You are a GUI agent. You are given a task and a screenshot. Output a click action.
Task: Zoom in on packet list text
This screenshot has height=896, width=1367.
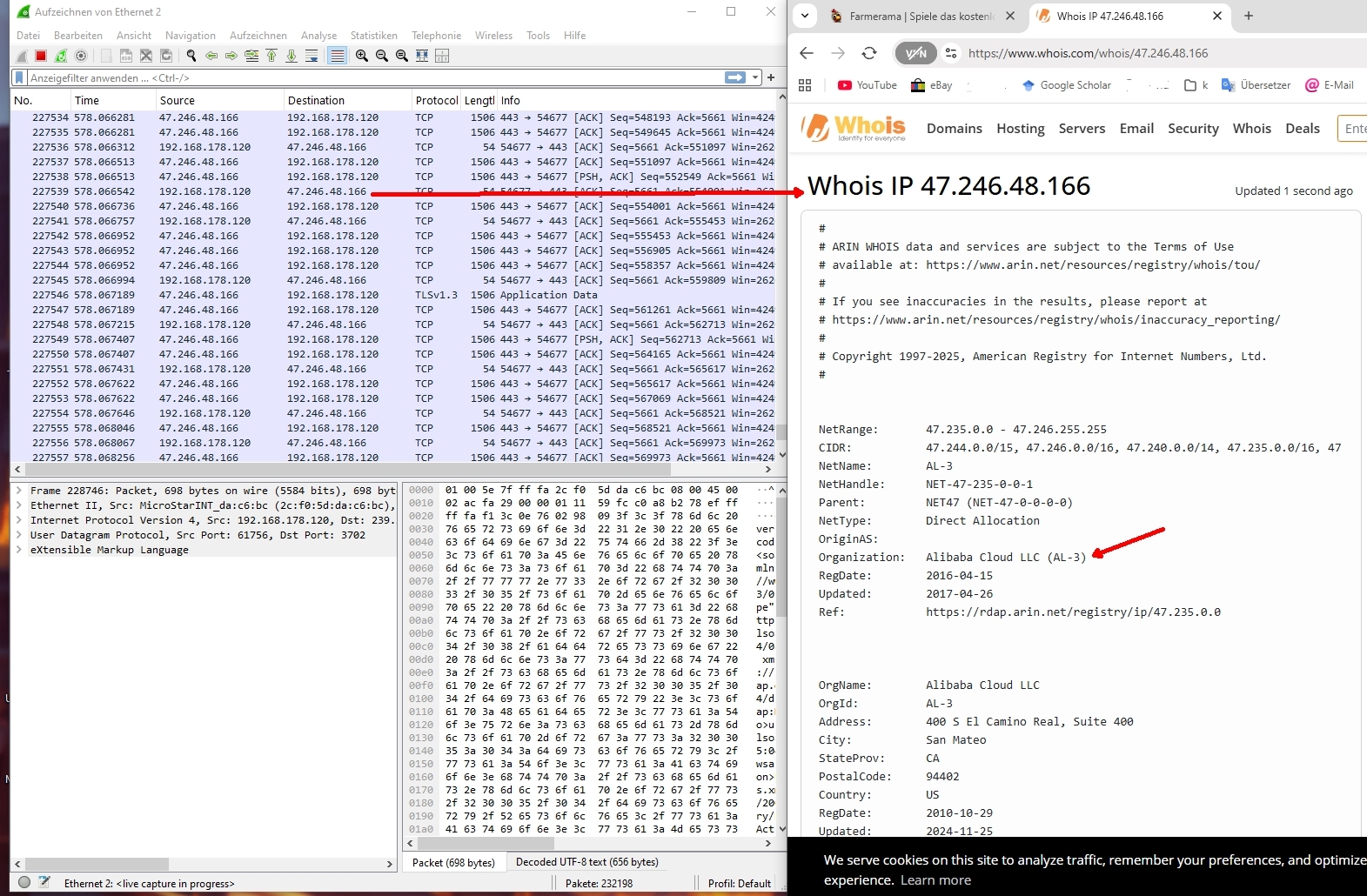[x=362, y=56]
